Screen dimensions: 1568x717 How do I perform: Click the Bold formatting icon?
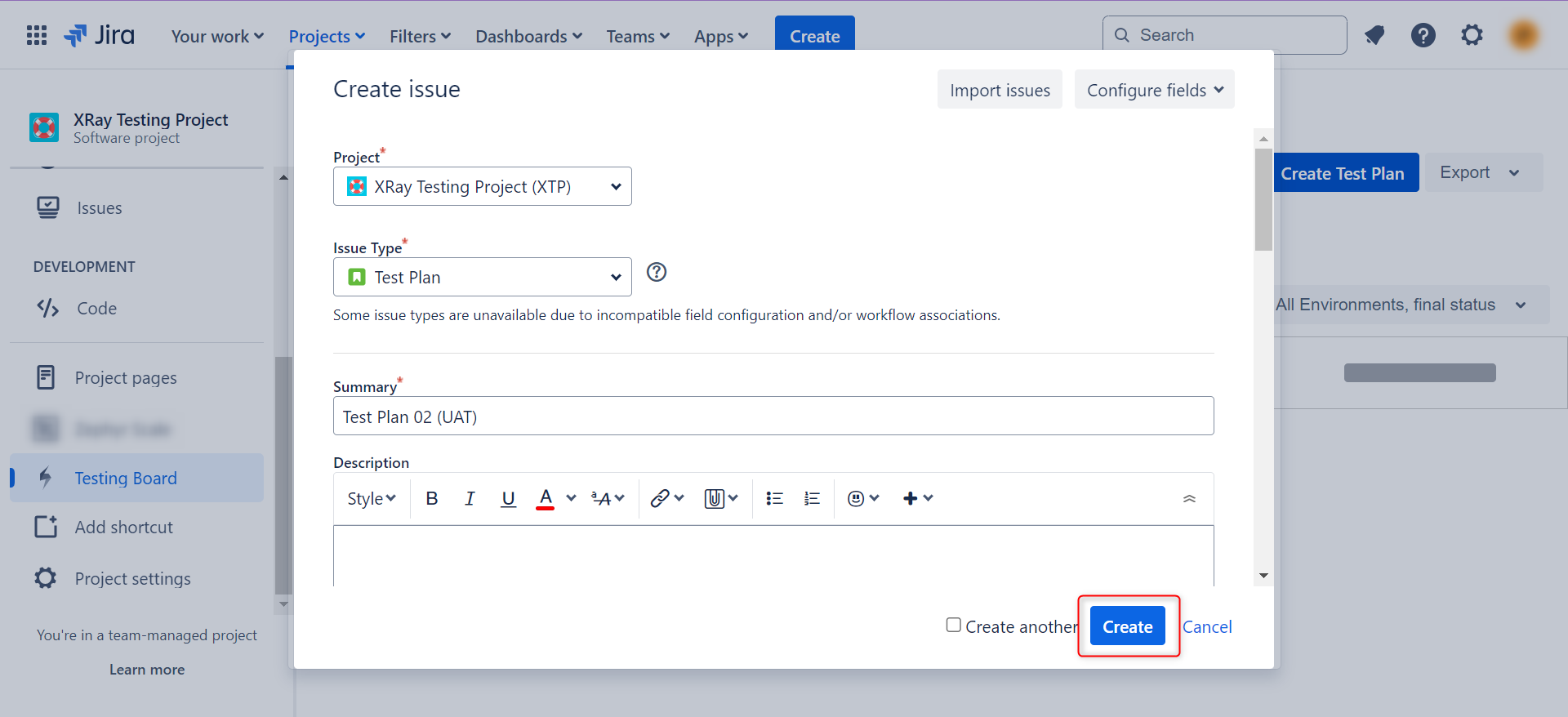[x=432, y=498]
